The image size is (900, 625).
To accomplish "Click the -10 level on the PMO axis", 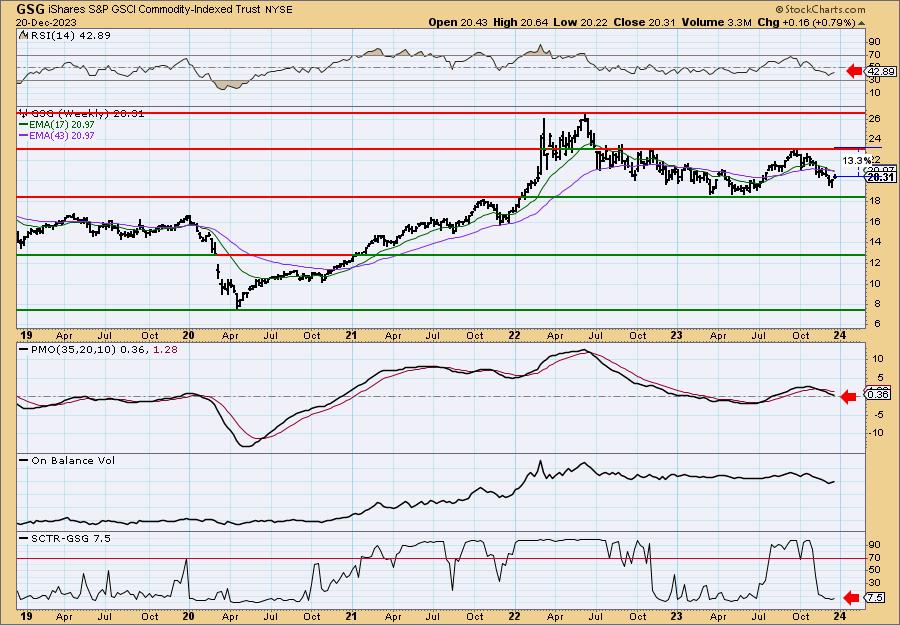I will (x=875, y=433).
